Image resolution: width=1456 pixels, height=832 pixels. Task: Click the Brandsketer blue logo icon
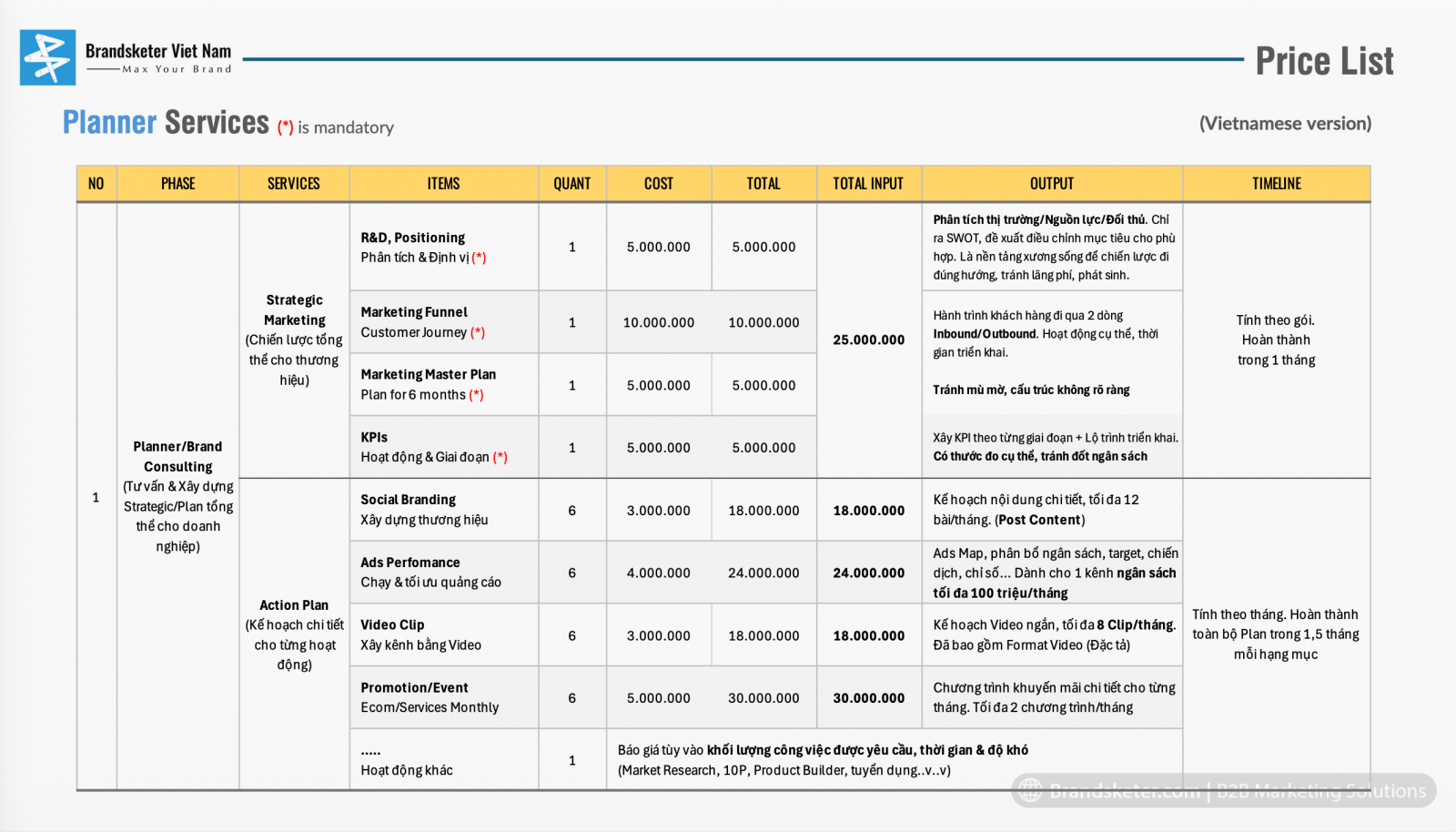[47, 57]
